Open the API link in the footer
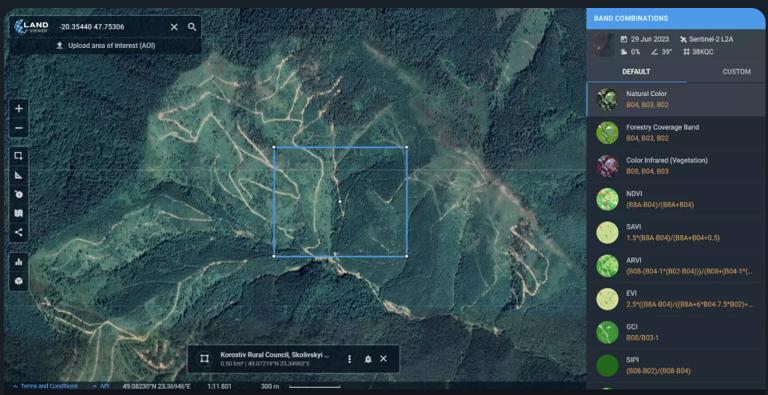Viewport: 768px width, 395px height. coord(104,386)
